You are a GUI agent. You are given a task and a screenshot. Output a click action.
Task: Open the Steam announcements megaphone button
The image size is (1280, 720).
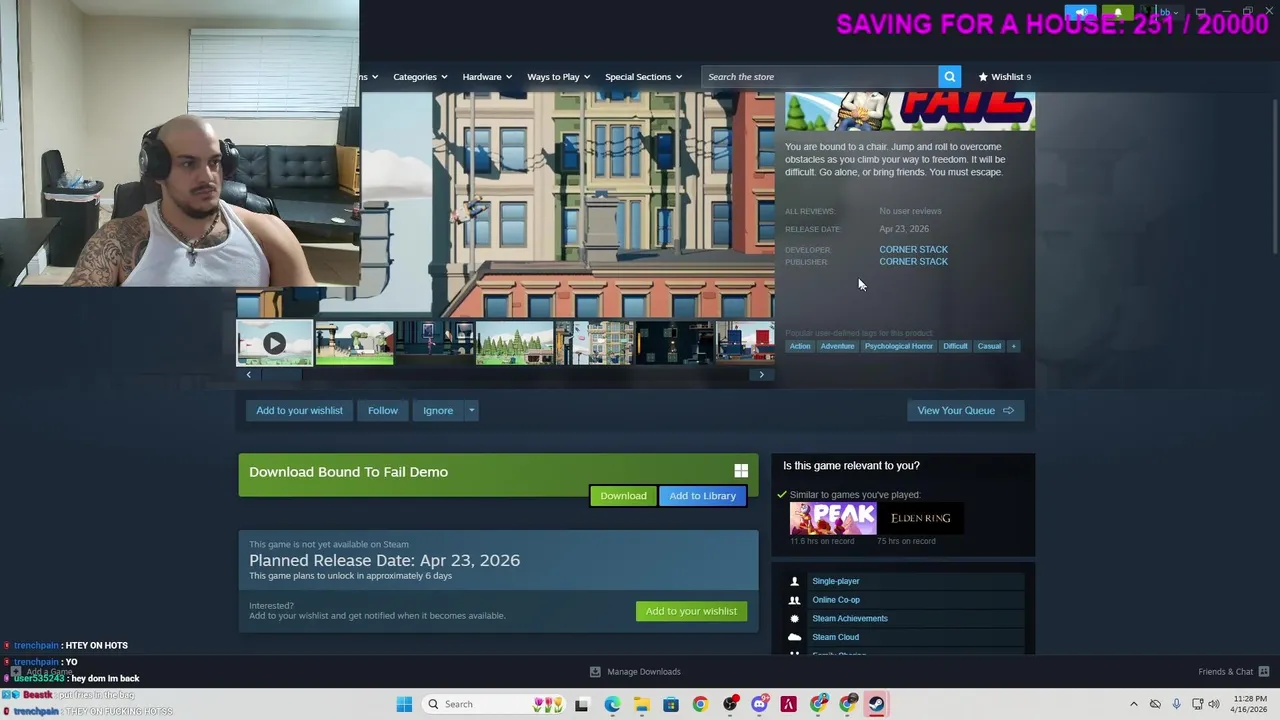coord(1081,13)
